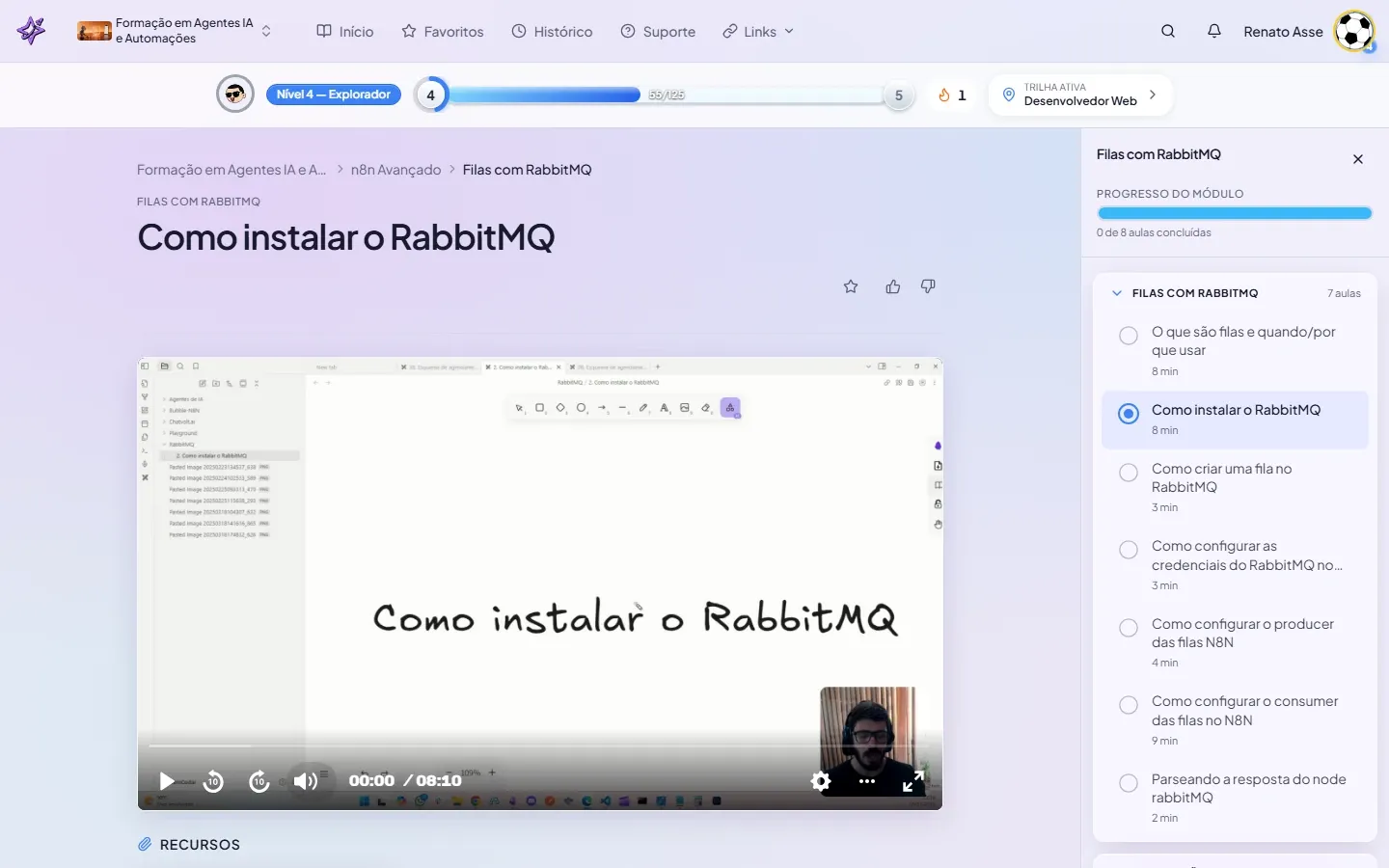Mark 'Como configurar o producer' circle
Viewport: 1389px width, 868px height.
[1128, 628]
